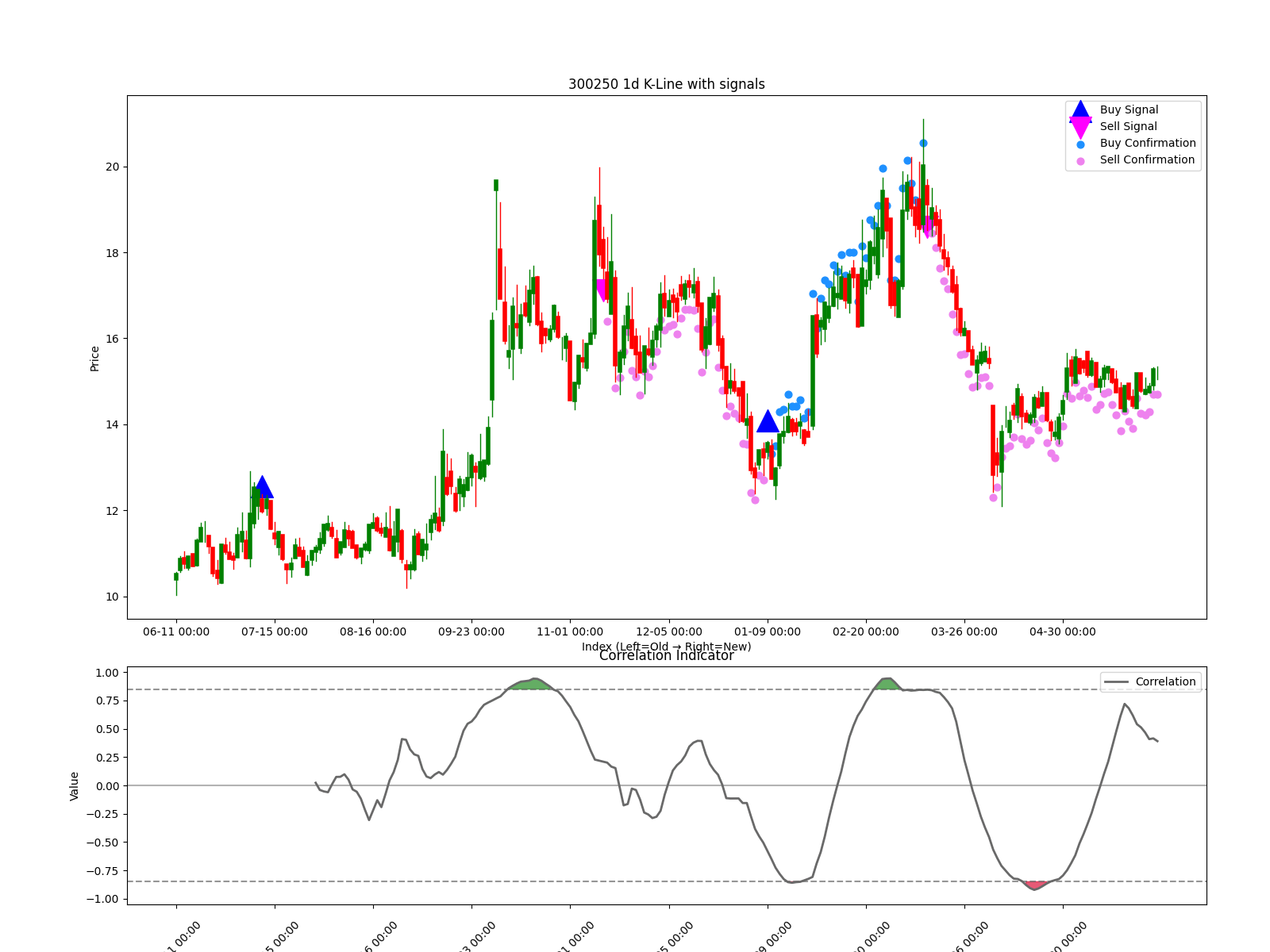Click the price tick label '12'
Viewport: 1270px width, 952px height.
(x=112, y=511)
